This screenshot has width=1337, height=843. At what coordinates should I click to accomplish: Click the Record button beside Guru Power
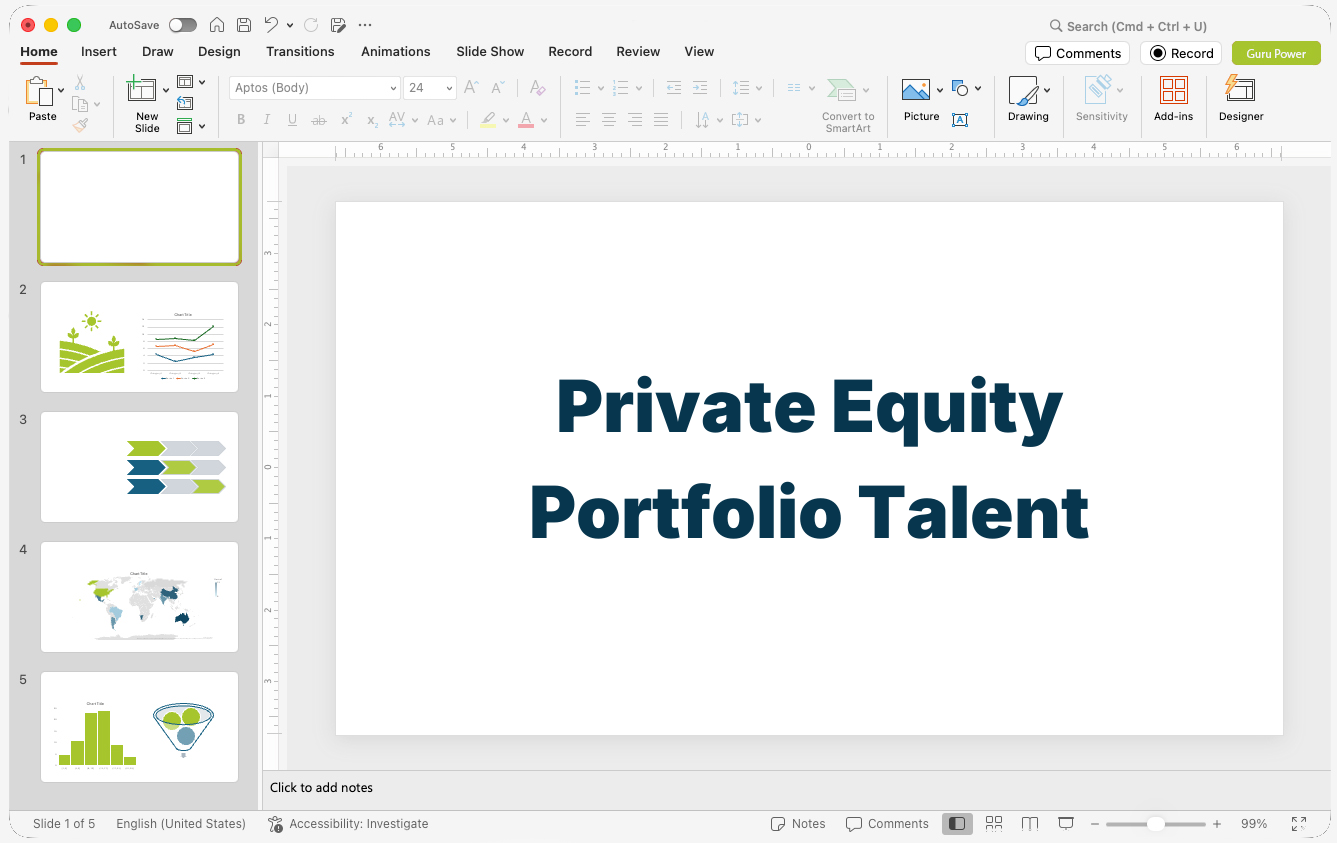click(1182, 53)
